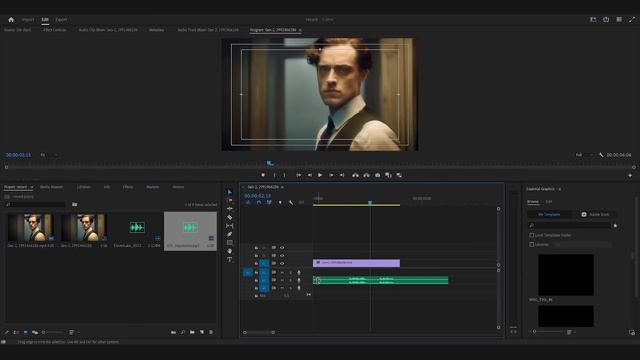640x360 pixels.
Task: Click the My Templates button
Action: [x=549, y=214]
